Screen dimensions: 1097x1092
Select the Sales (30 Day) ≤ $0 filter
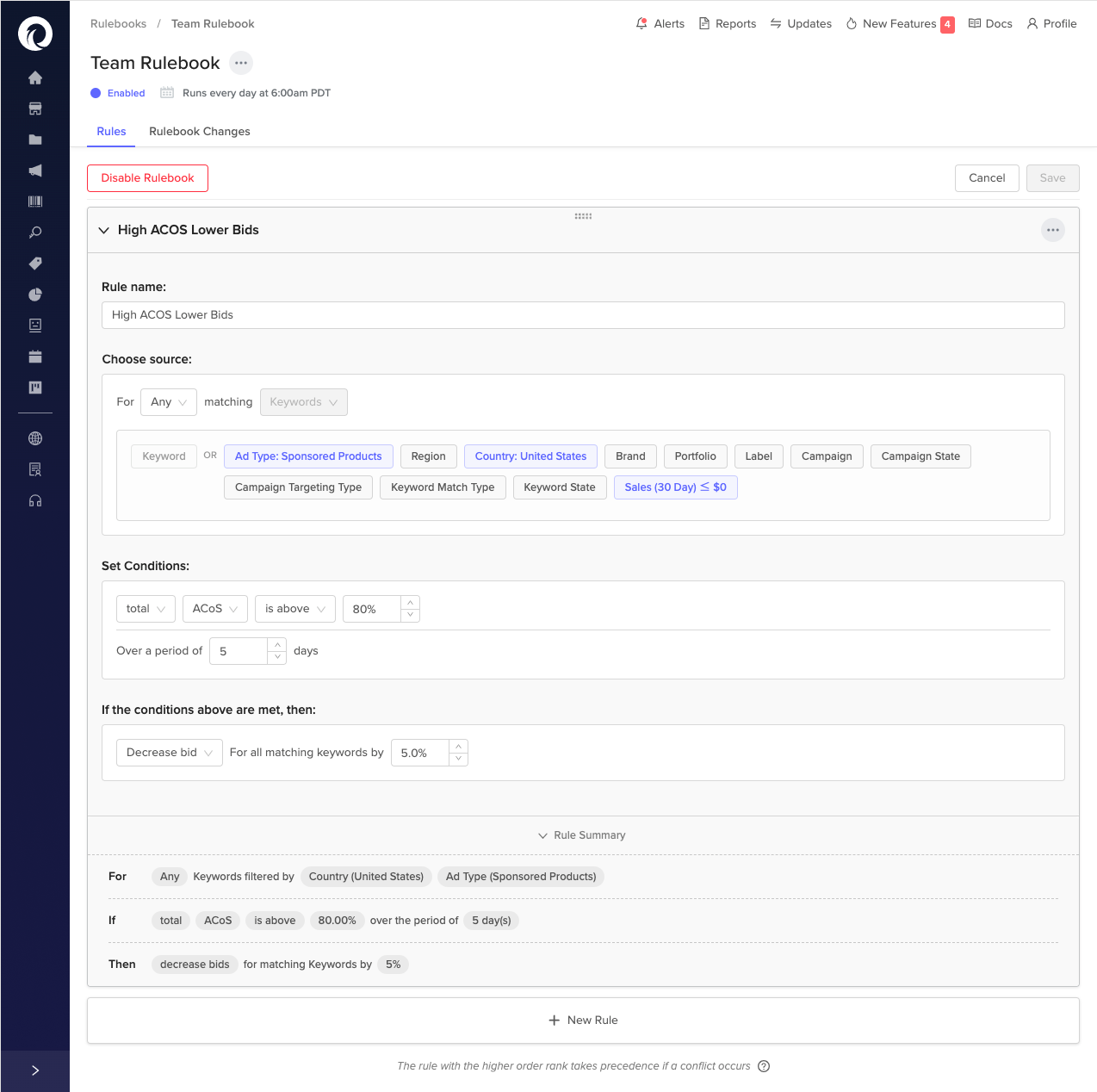tap(675, 487)
